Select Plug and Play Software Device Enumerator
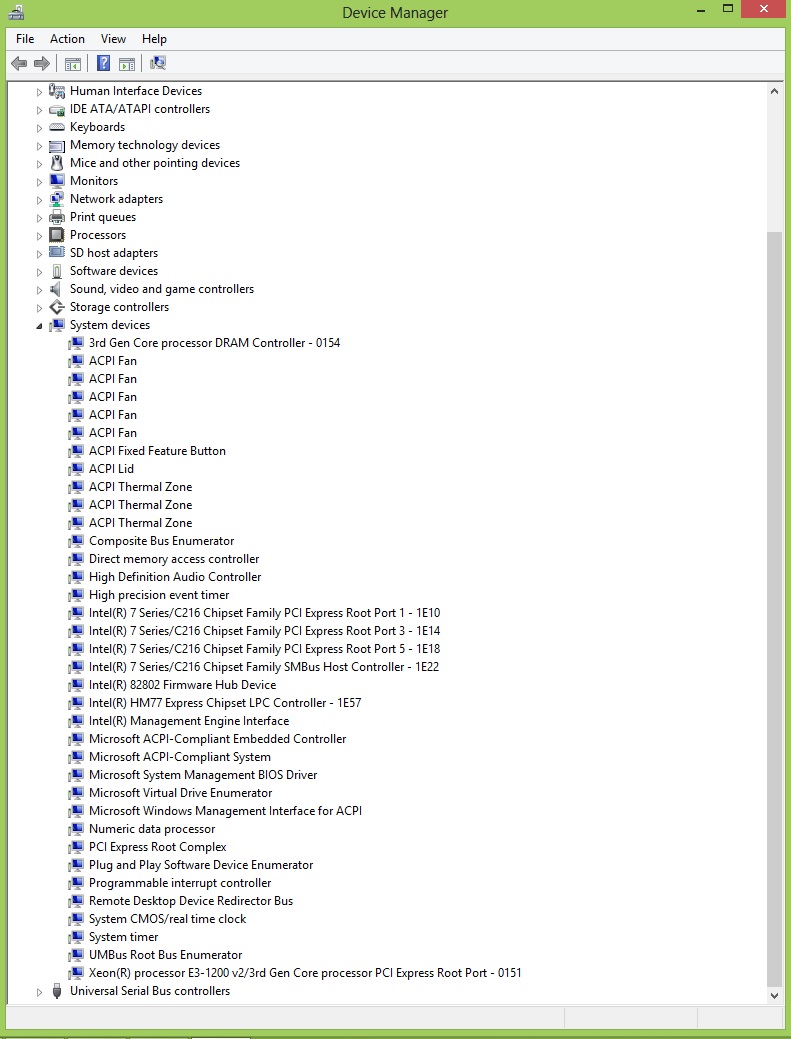The image size is (791, 1039). (x=201, y=865)
